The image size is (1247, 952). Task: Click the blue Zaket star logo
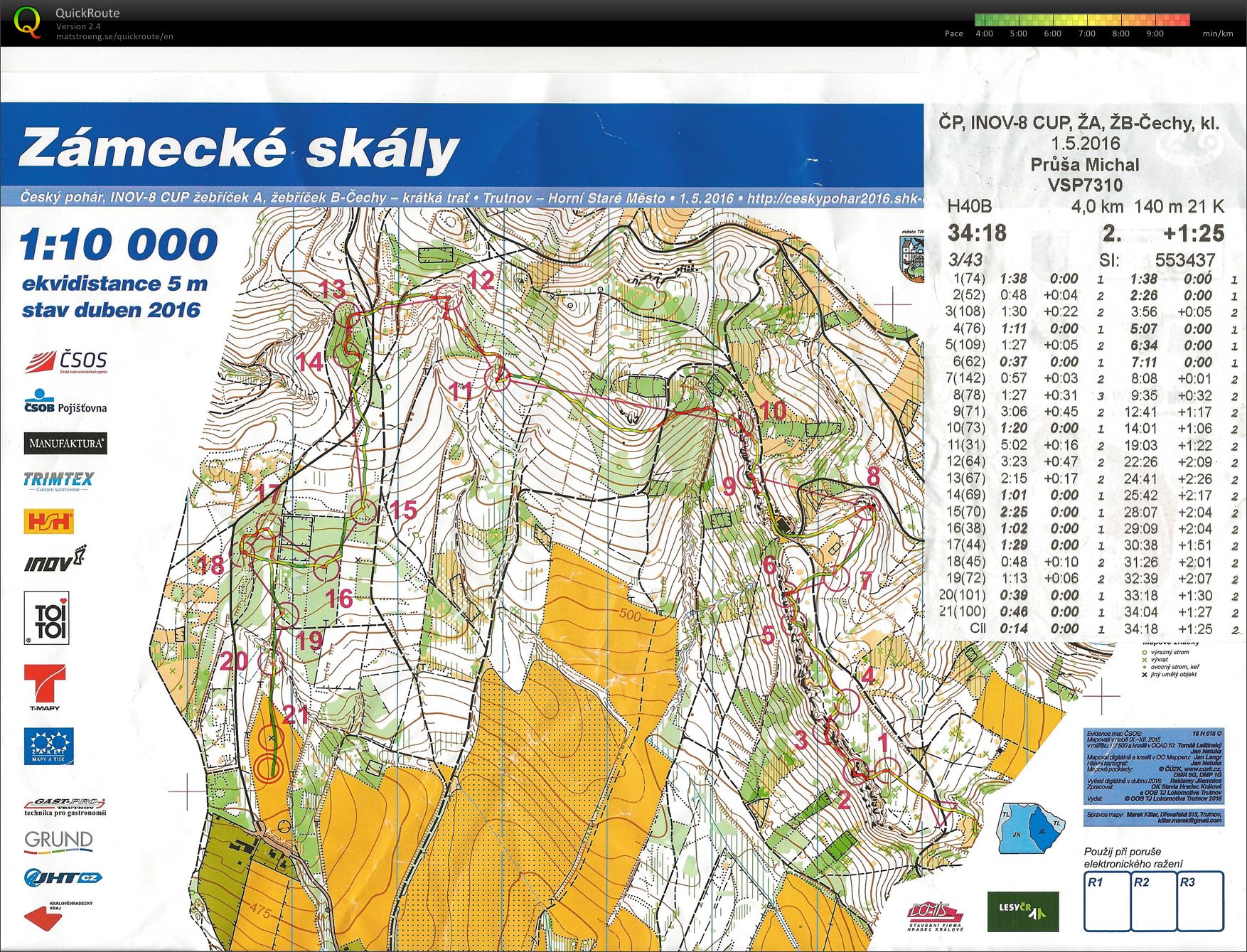click(48, 746)
